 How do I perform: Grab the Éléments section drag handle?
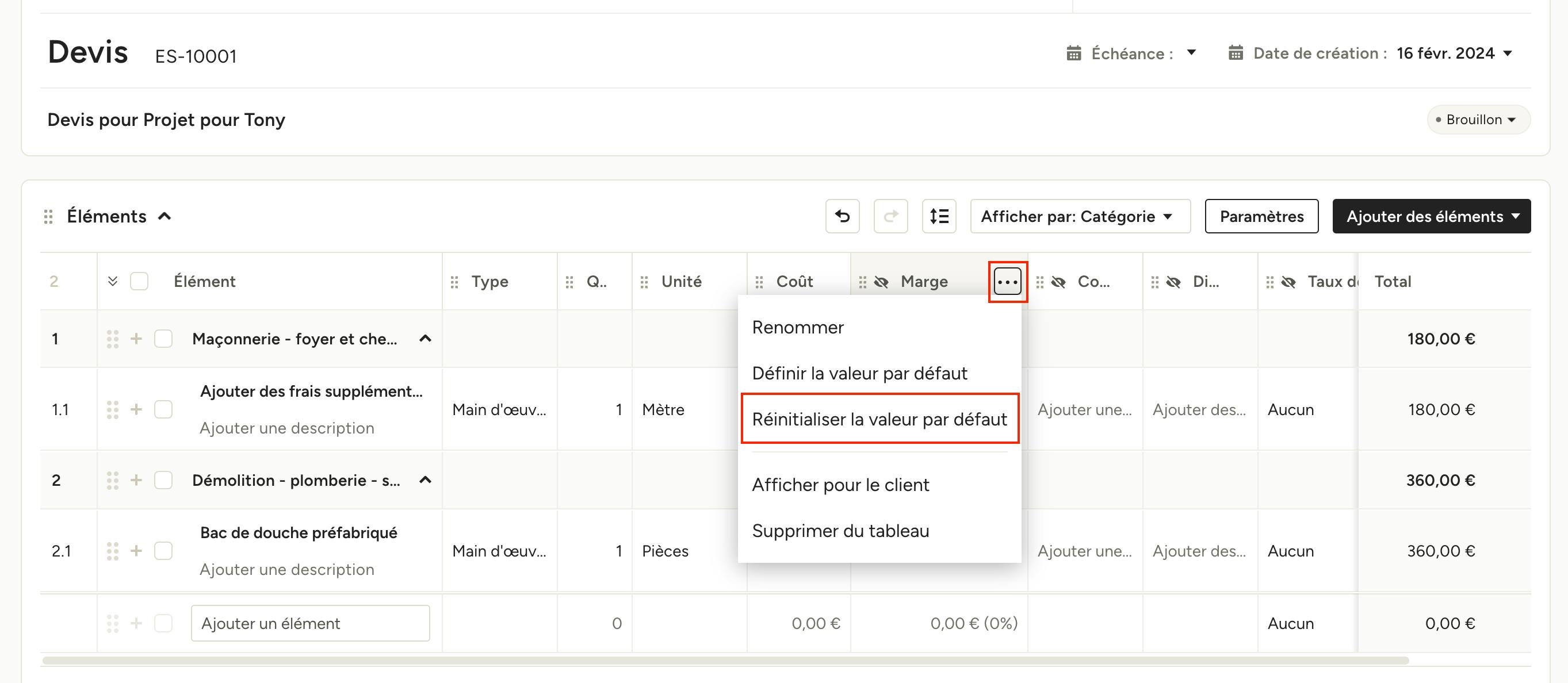48,217
